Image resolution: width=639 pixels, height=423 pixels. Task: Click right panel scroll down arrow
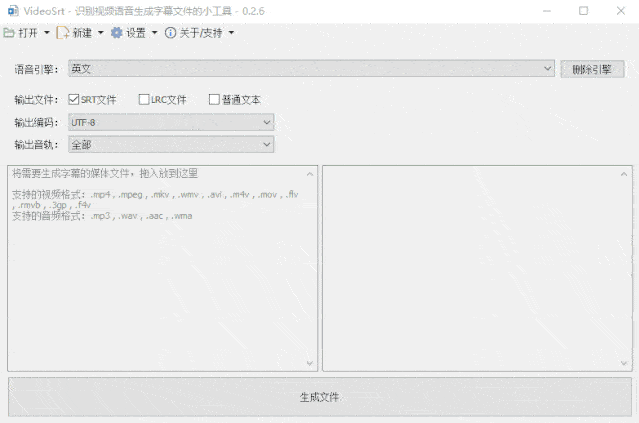[x=624, y=363]
